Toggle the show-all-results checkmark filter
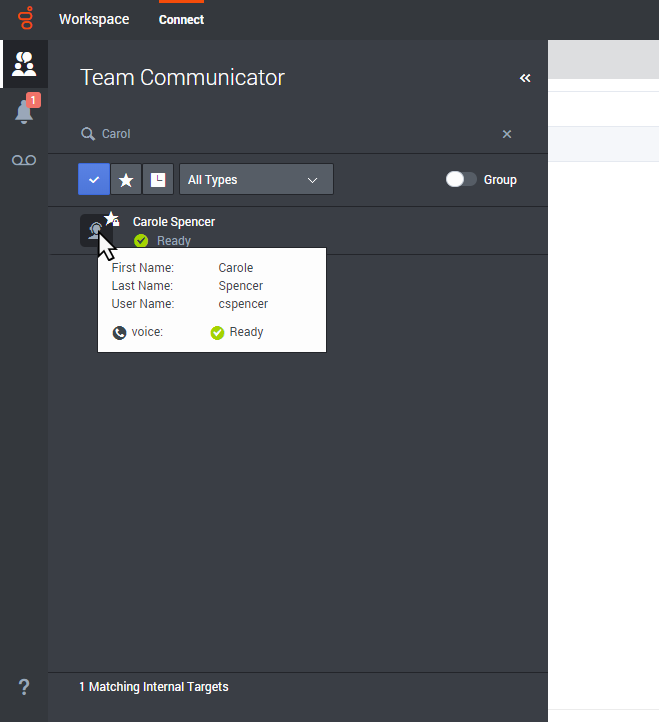The image size is (659, 722). [x=94, y=180]
